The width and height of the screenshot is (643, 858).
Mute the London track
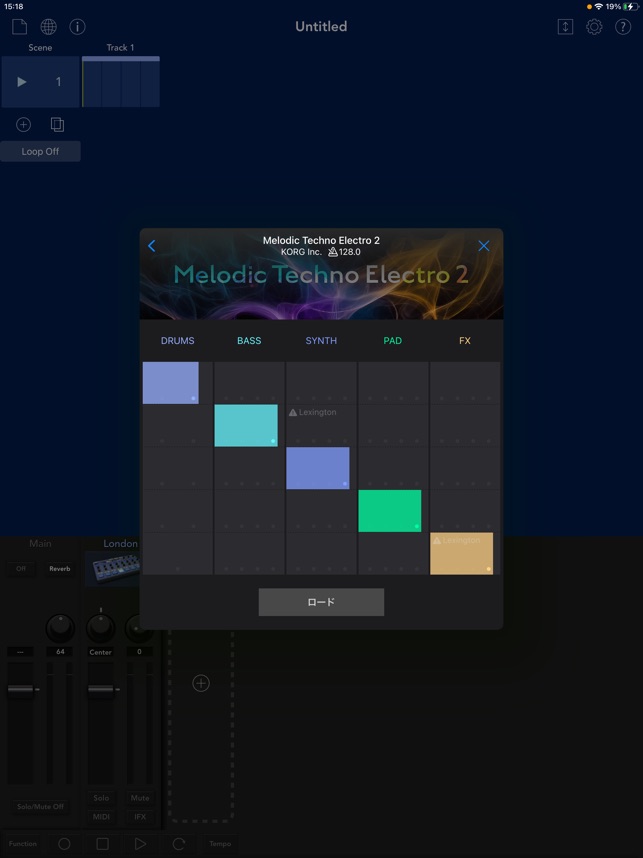point(140,798)
